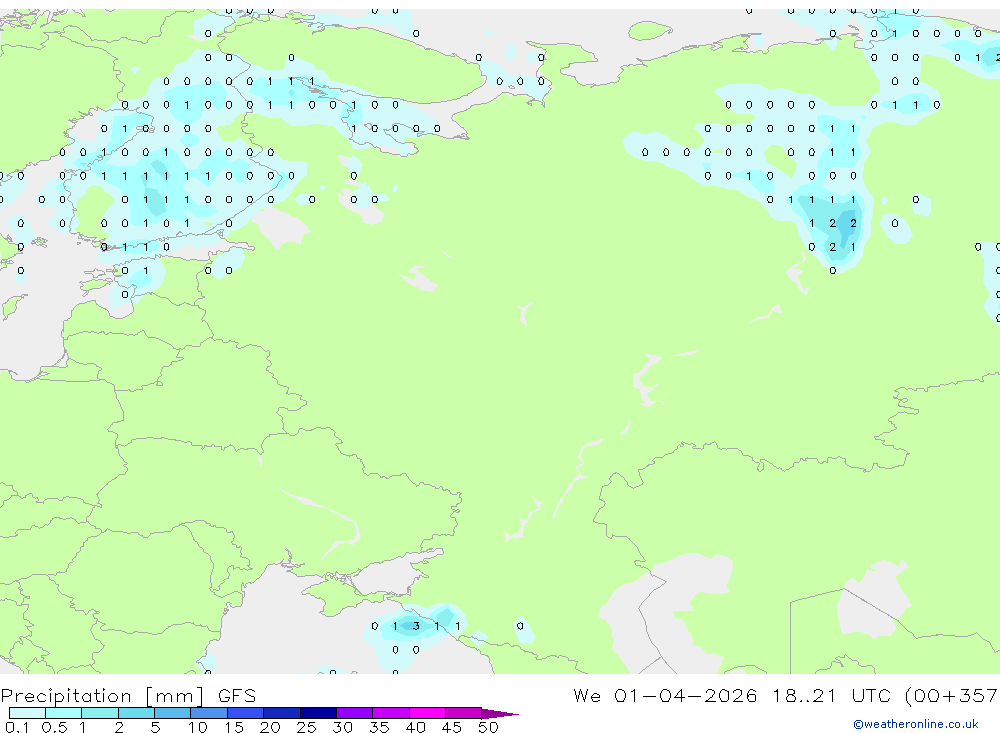This screenshot has width=1000, height=733.
Task: Pick the 10–15 mm legend swatch
Action: [x=209, y=713]
